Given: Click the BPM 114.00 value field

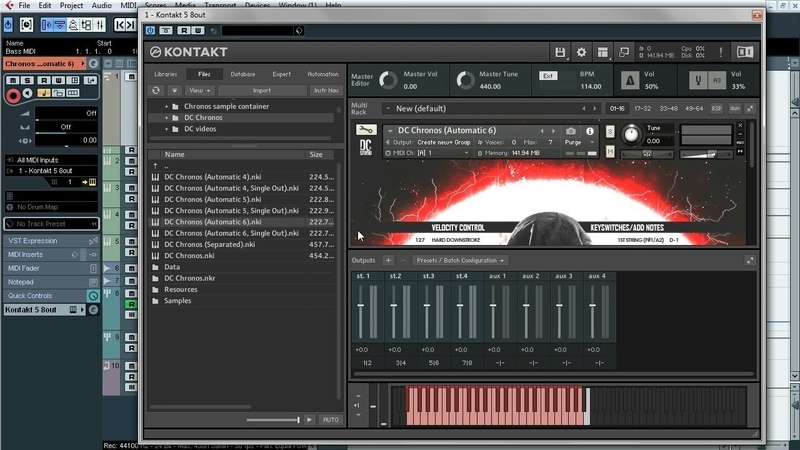Looking at the screenshot, I should 590,87.
